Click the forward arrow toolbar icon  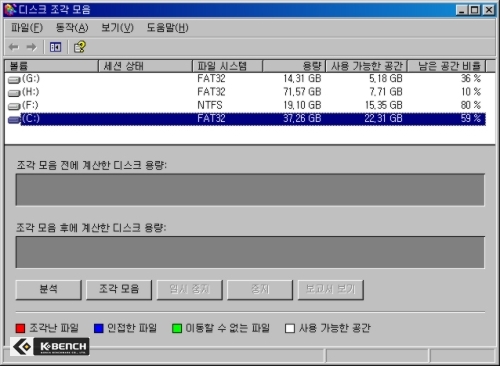click(31, 47)
